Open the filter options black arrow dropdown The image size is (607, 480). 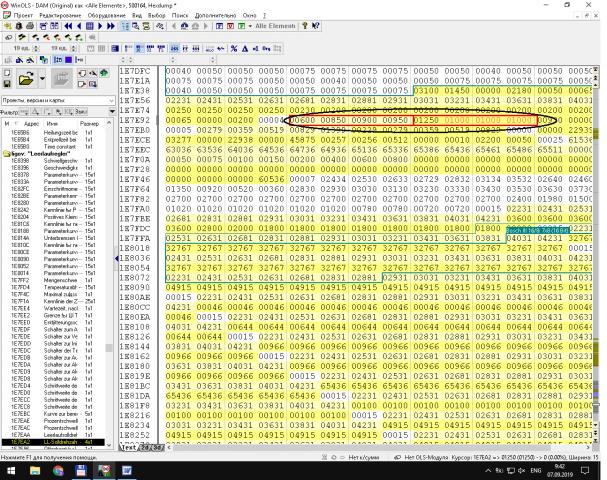tap(112, 112)
